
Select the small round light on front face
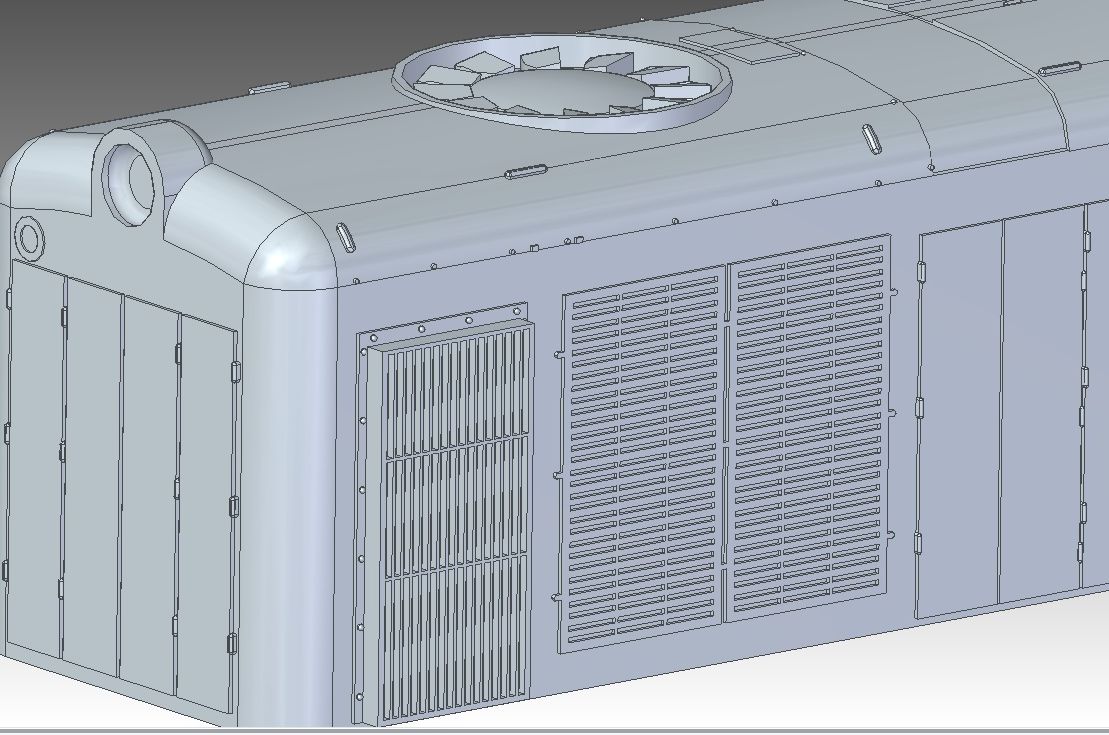(x=28, y=238)
